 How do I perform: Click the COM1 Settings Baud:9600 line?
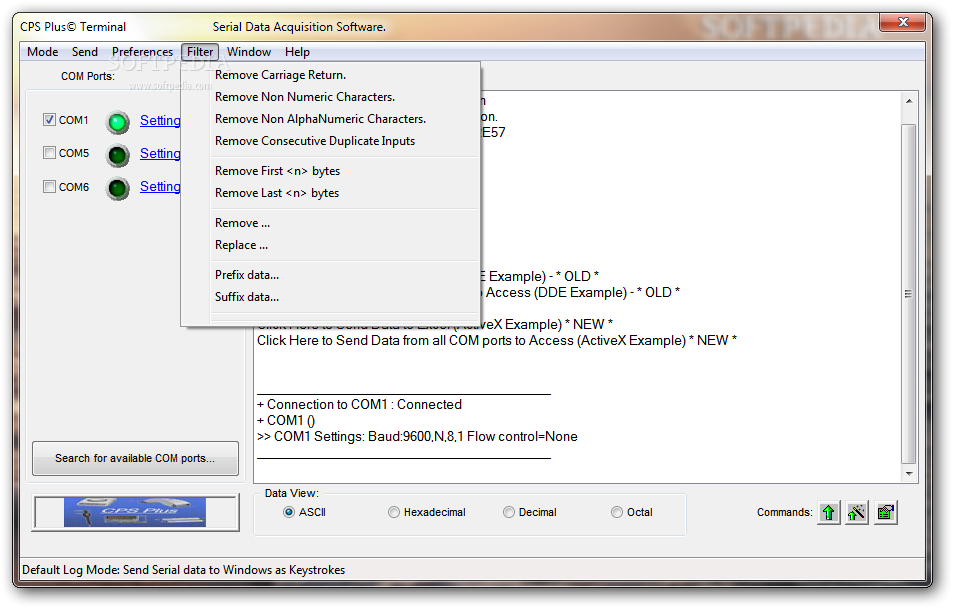click(417, 437)
